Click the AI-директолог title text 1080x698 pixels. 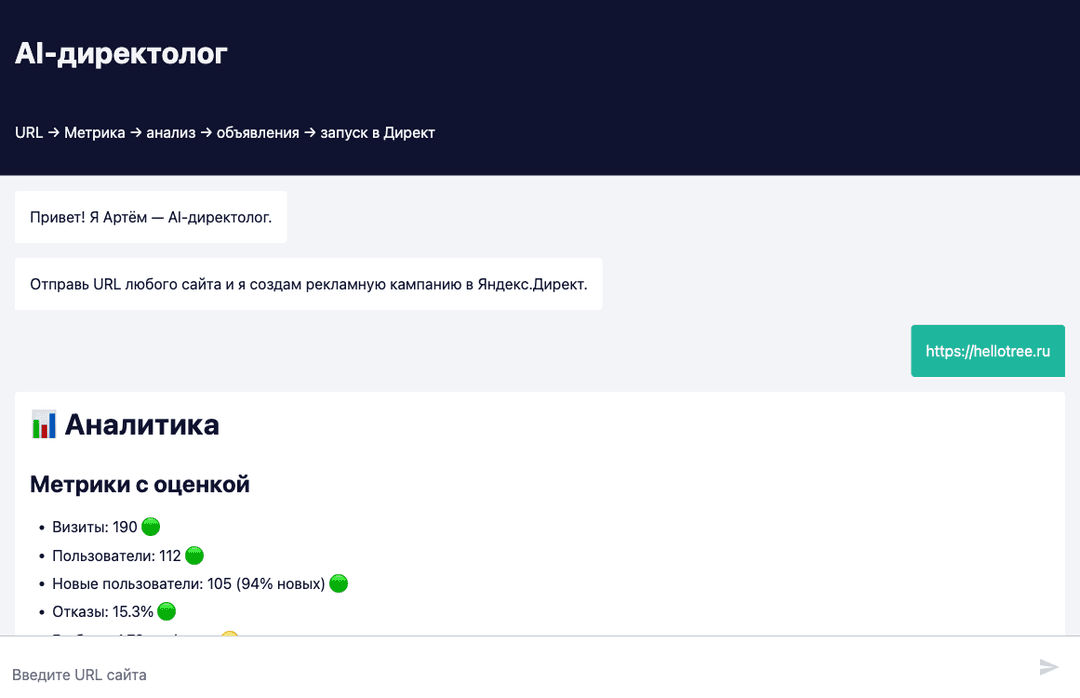tap(121, 54)
